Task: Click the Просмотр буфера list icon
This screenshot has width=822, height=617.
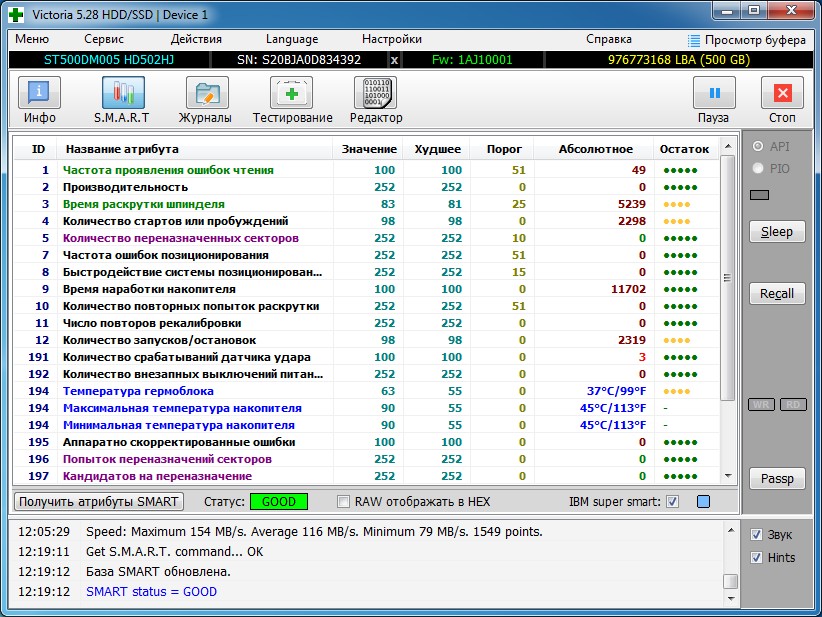Action: click(694, 40)
